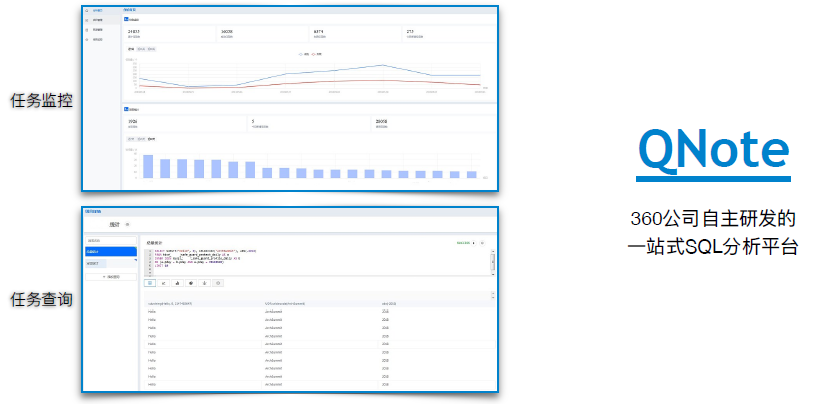838x404 pixels.
Task: Focus the query search input field
Action: 111,240
